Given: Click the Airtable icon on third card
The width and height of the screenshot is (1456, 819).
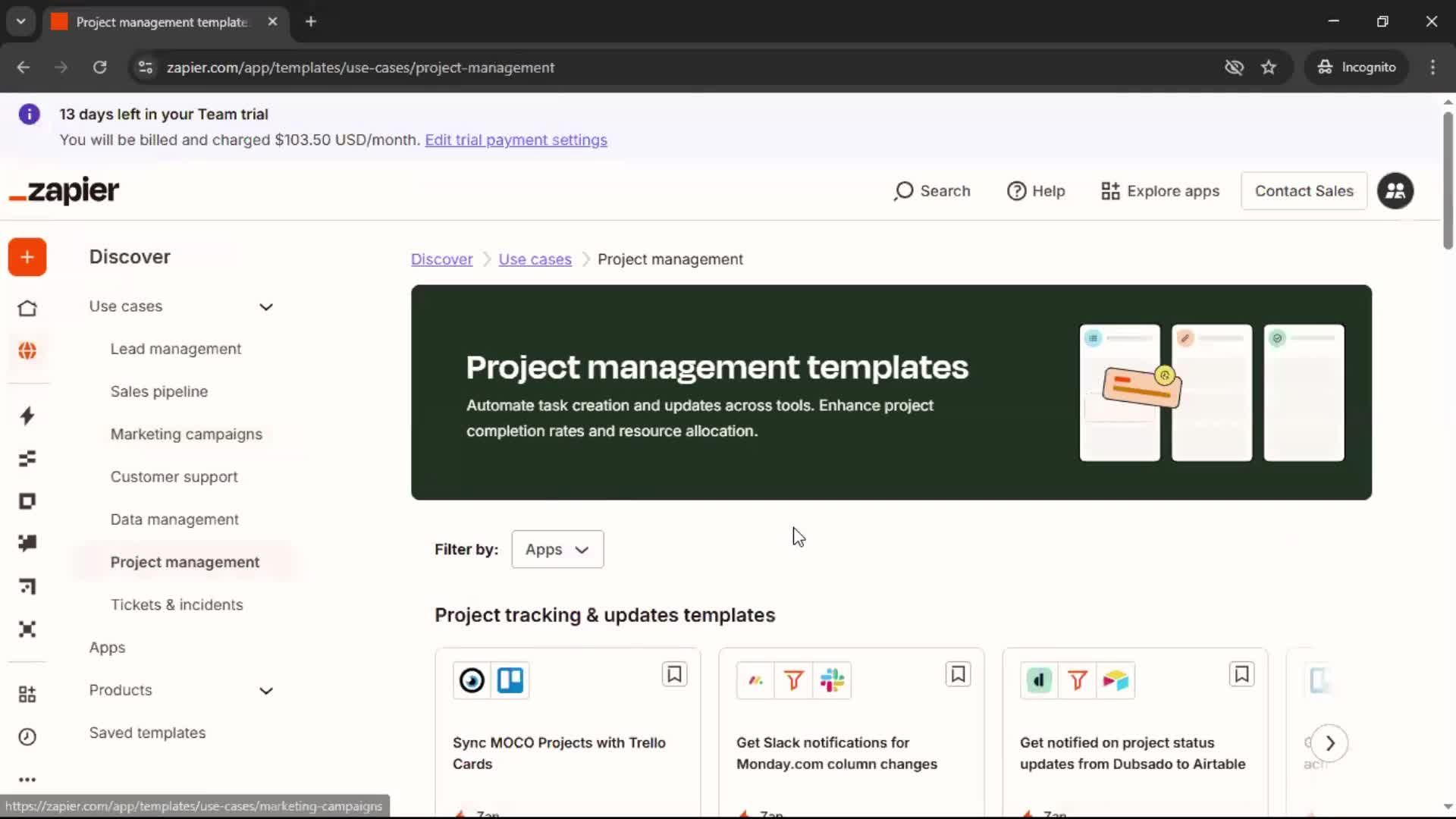Looking at the screenshot, I should pos(1116,680).
